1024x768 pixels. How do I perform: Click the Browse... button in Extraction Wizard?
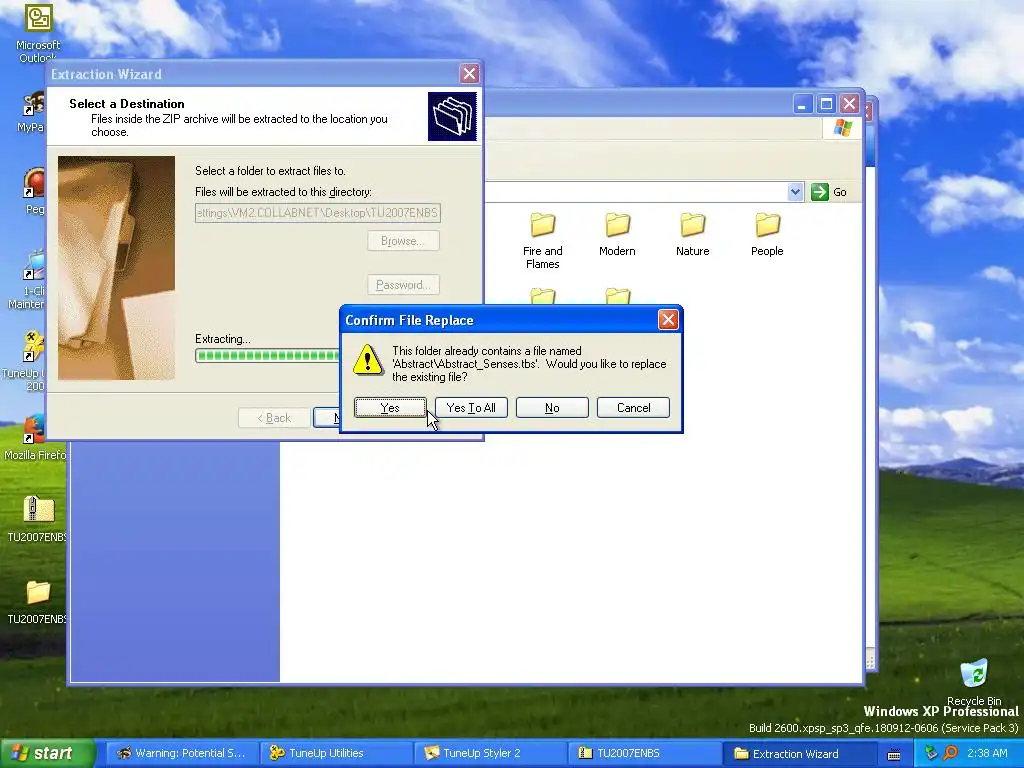tap(403, 241)
